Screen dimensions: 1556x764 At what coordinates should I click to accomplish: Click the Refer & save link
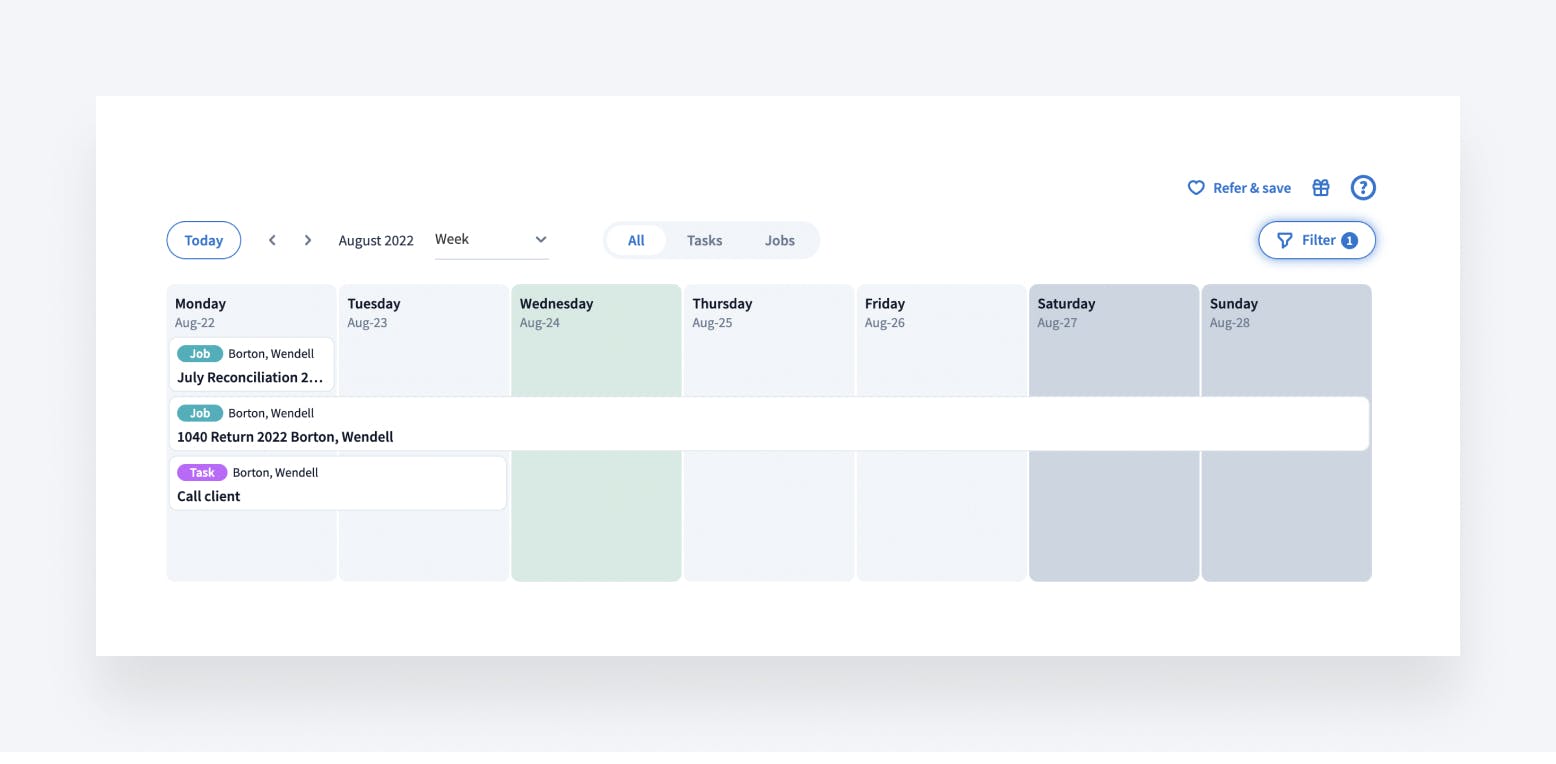coord(1251,188)
